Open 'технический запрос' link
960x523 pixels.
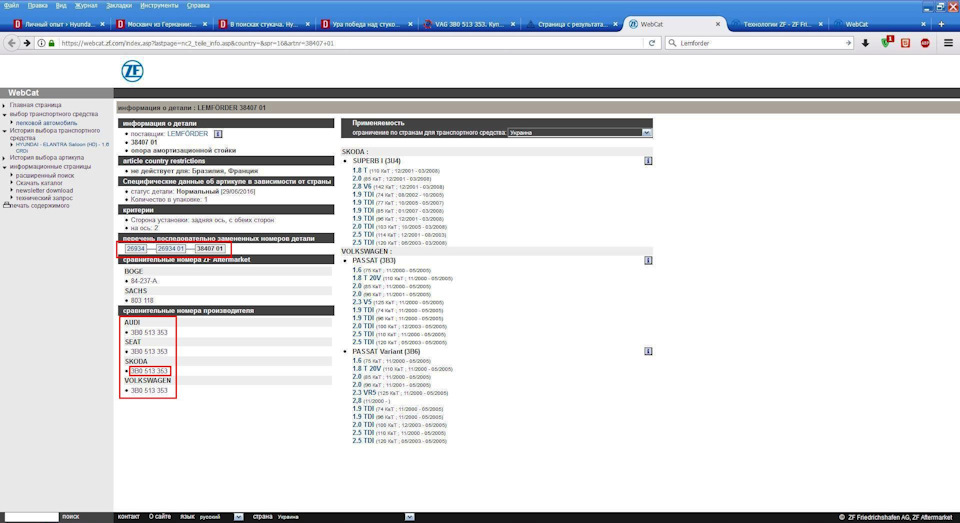[x=44, y=198]
